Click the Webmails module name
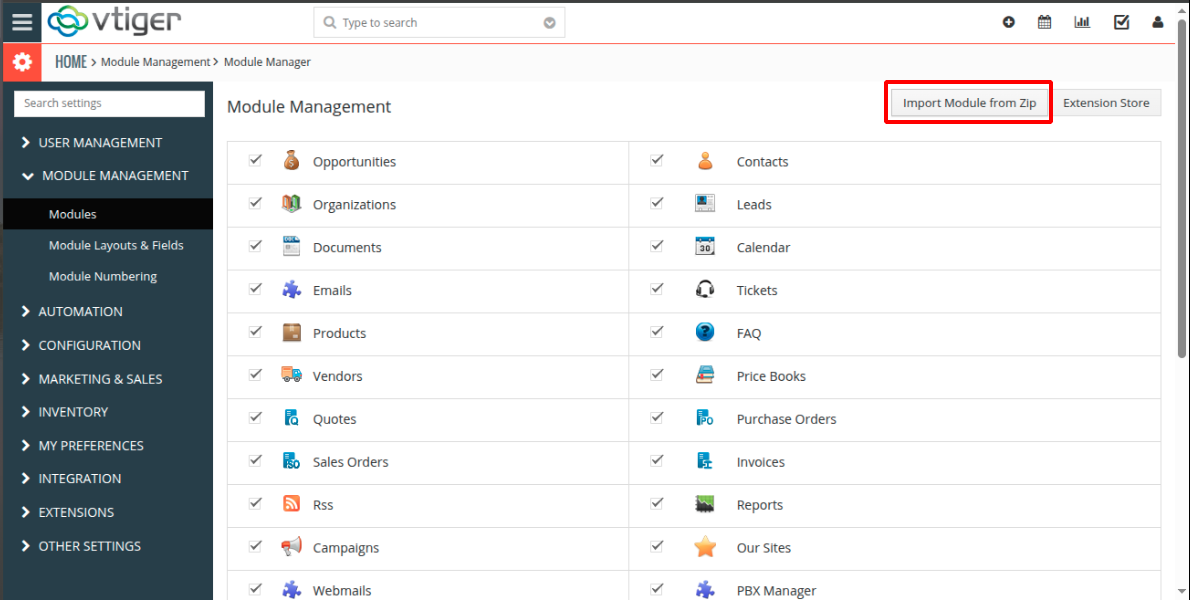The width and height of the screenshot is (1190, 600). coord(342,590)
